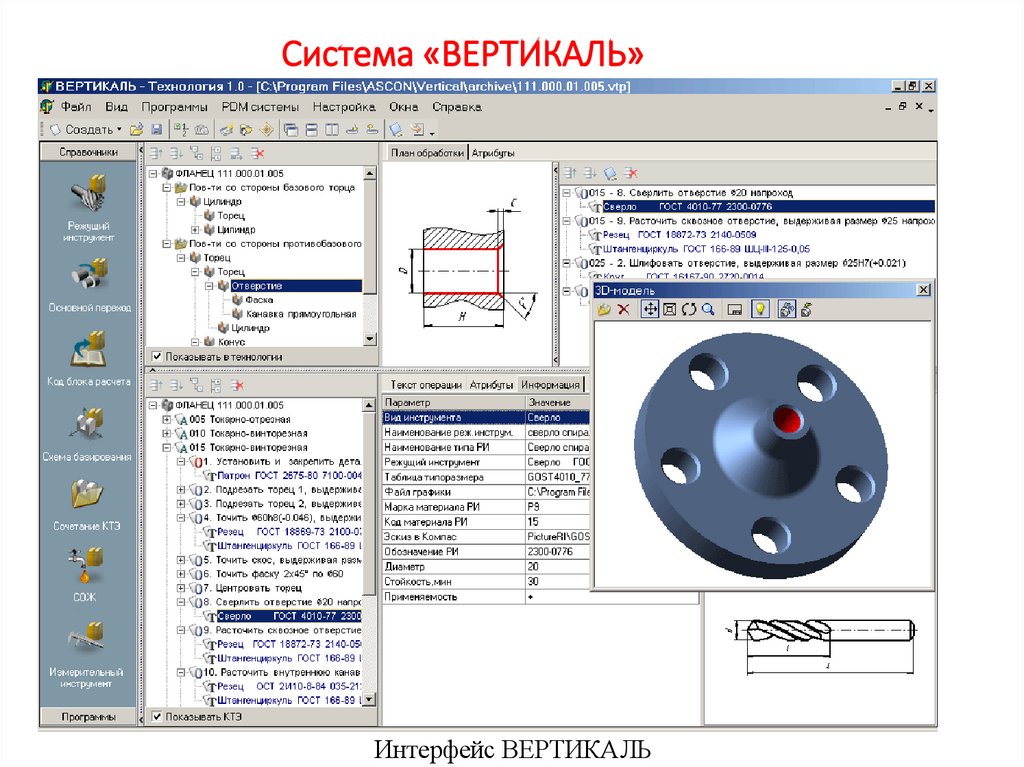Collapse the Отверстие tree node

click(x=209, y=286)
